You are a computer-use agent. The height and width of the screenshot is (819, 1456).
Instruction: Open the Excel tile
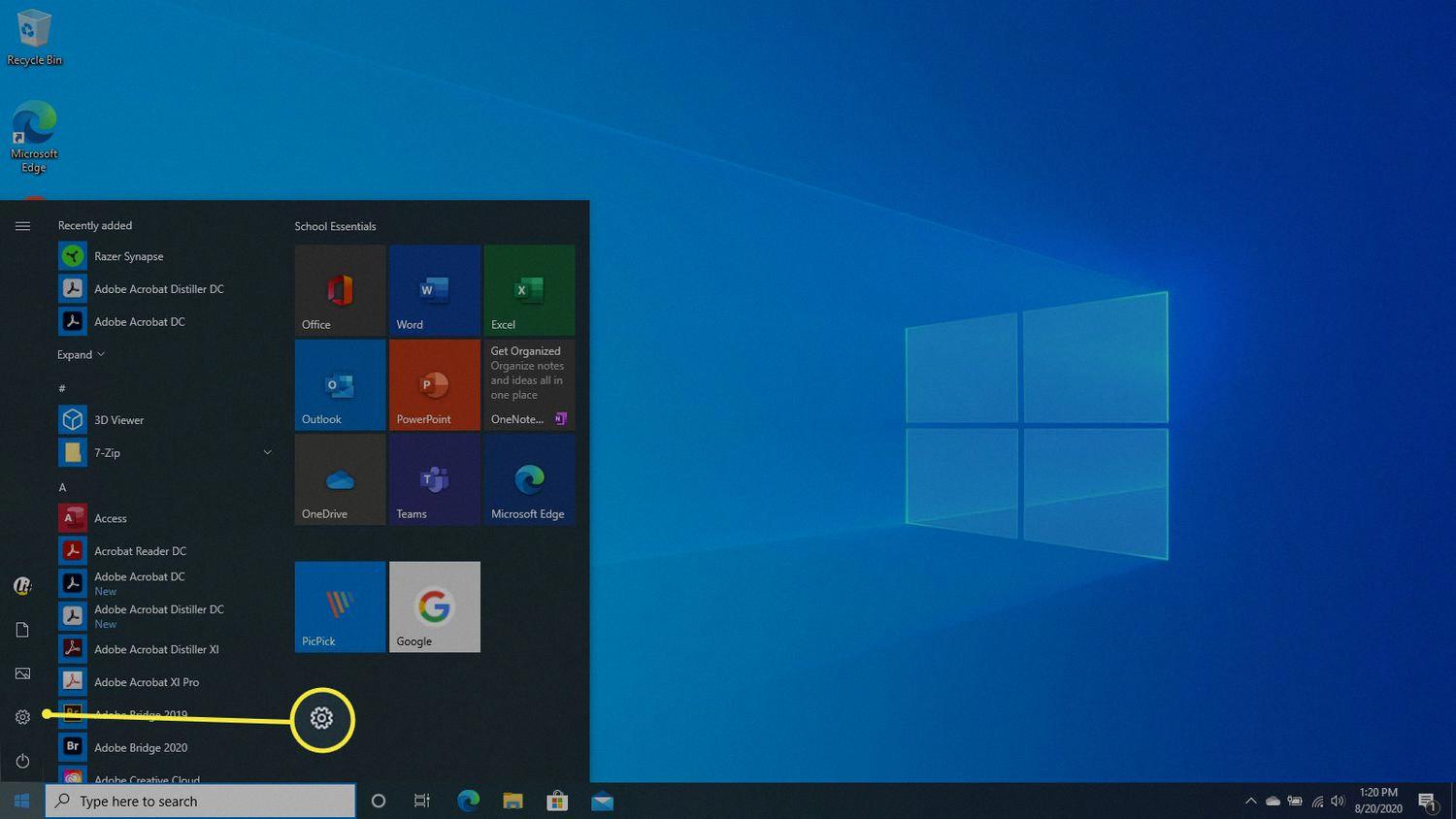pyautogui.click(x=529, y=290)
